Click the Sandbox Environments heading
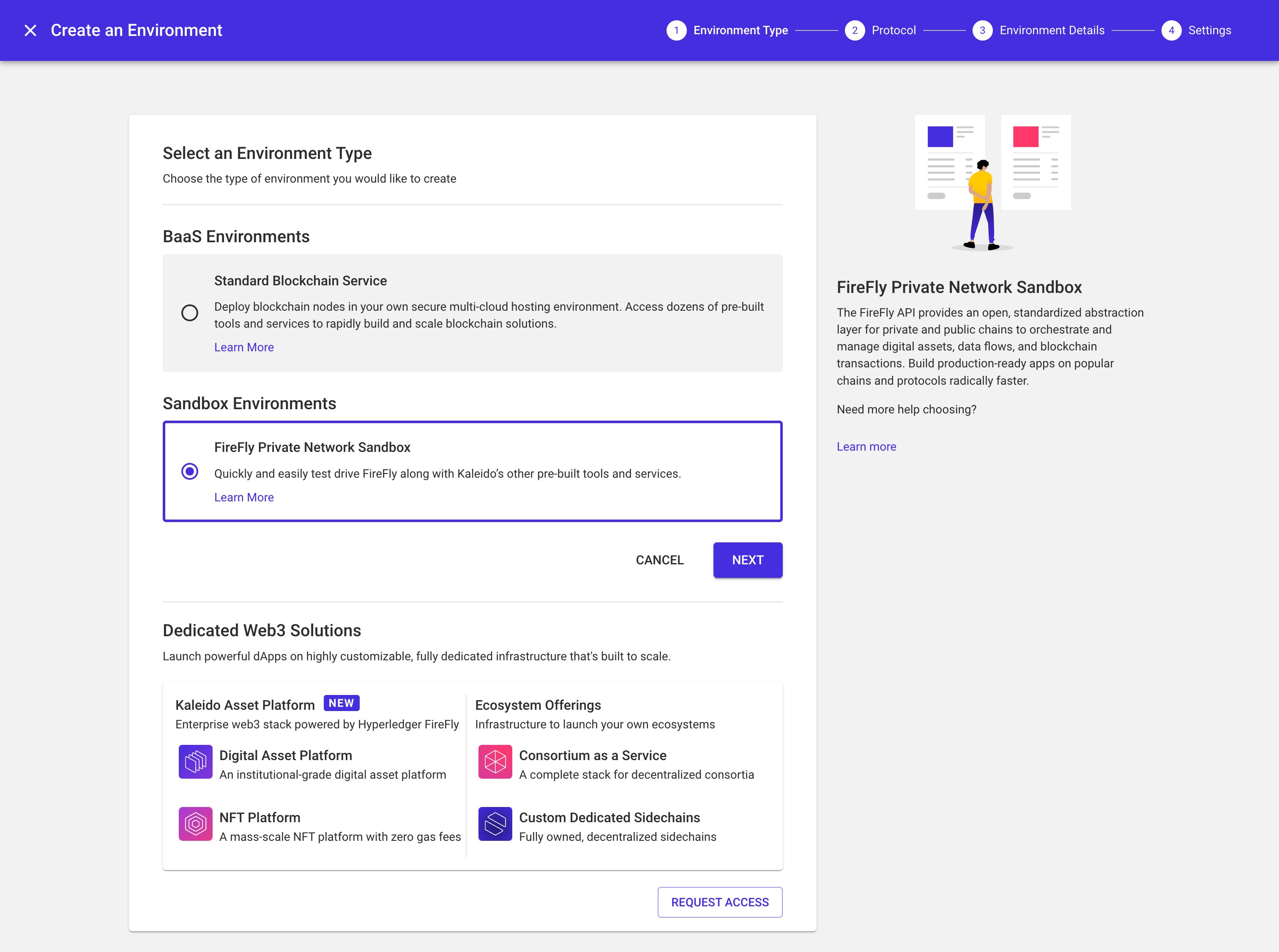This screenshot has height=952, width=1279. click(x=249, y=403)
